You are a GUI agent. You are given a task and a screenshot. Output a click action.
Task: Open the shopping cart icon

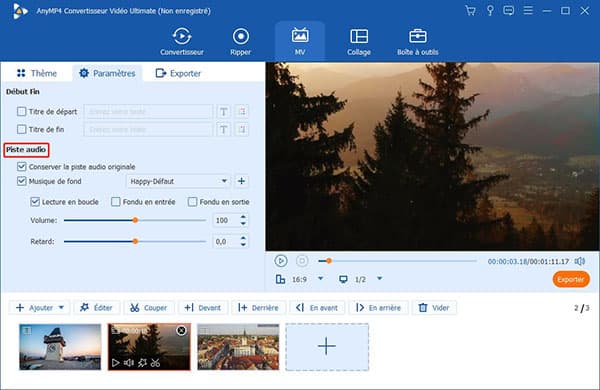[x=470, y=11]
